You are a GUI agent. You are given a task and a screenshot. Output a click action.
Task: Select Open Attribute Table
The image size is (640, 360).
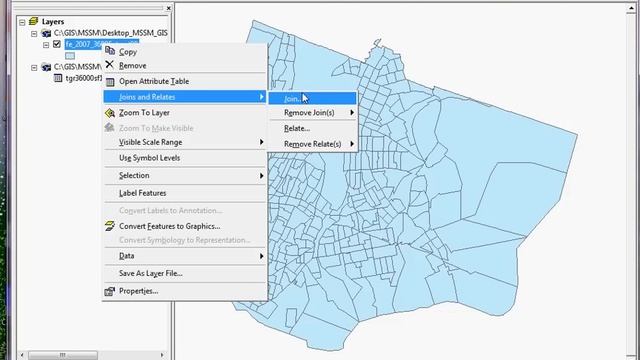(185, 81)
